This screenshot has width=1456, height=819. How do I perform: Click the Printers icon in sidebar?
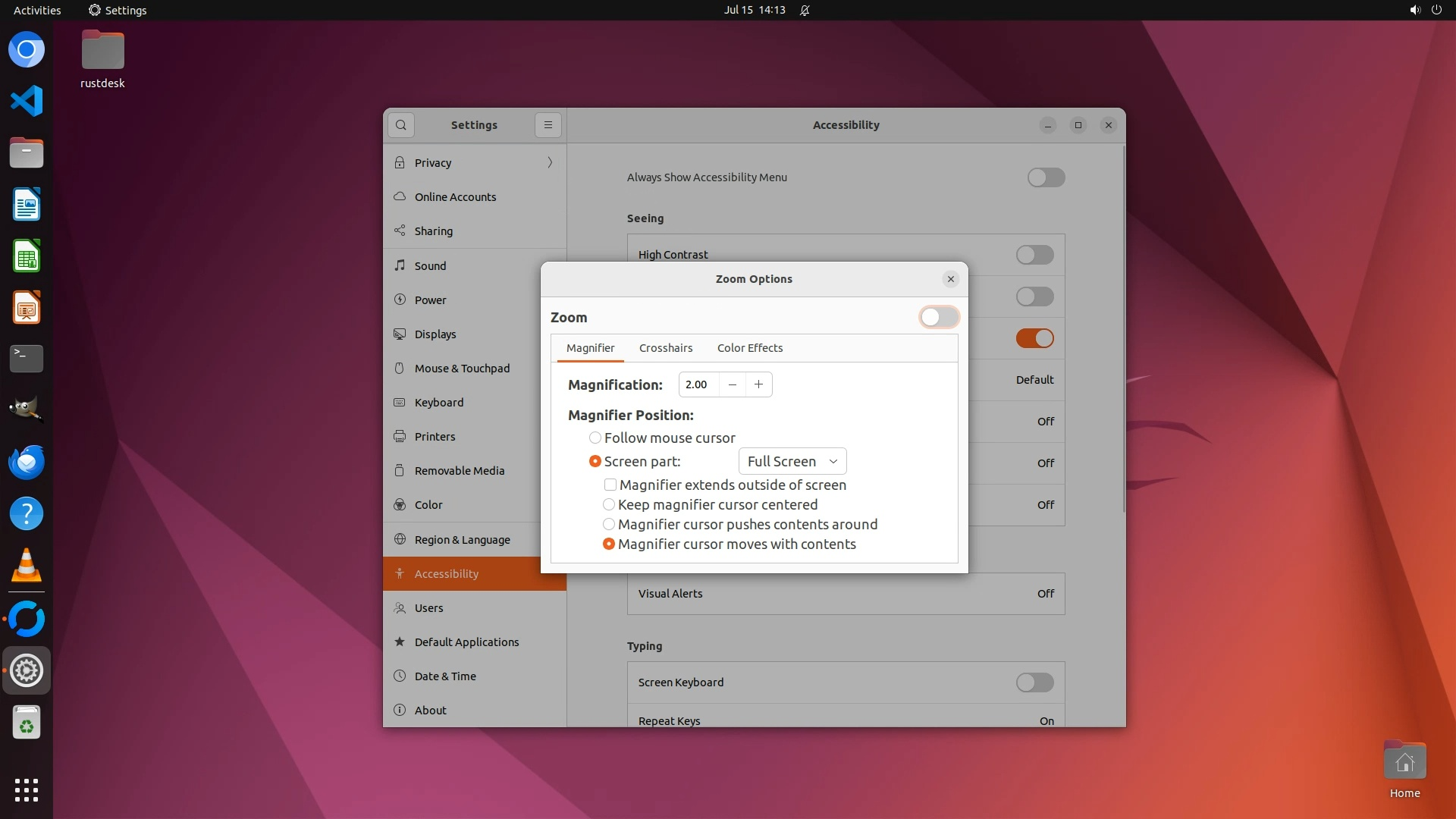pos(400,436)
